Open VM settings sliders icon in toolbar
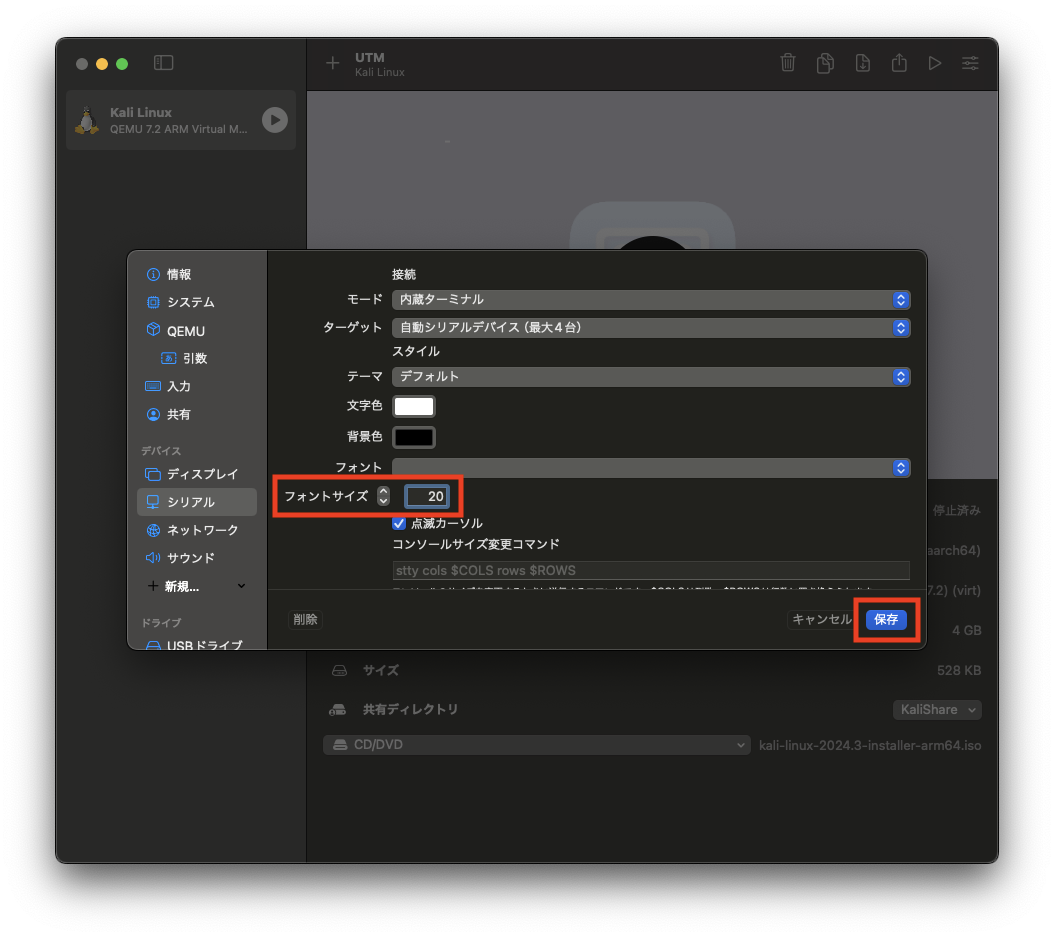Screen dimensions: 1054x937 click(970, 63)
